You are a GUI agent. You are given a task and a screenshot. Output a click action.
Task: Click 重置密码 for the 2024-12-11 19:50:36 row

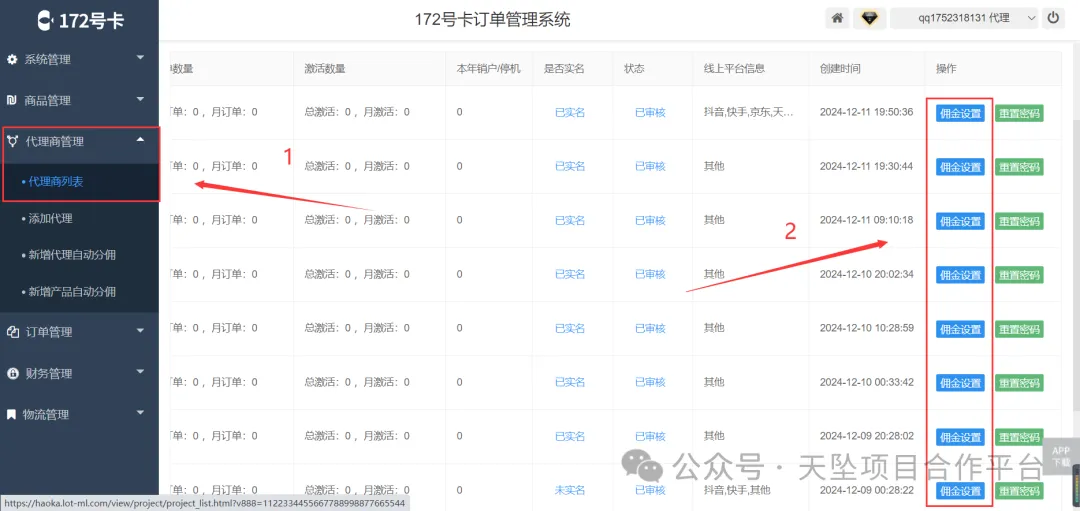tap(1019, 113)
